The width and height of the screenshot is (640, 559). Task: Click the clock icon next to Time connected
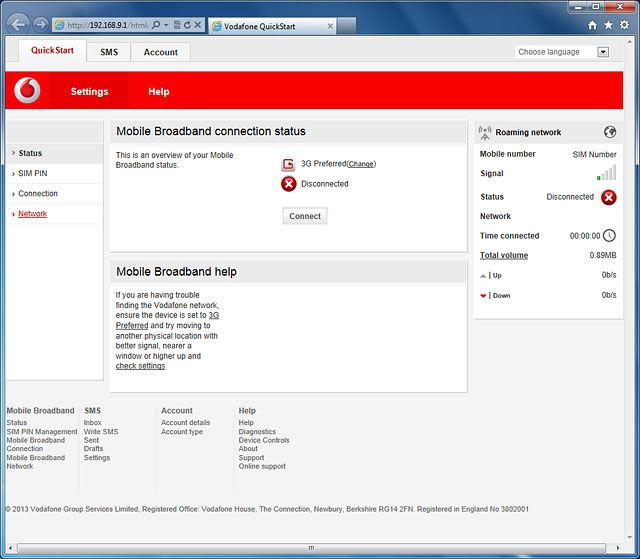609,236
